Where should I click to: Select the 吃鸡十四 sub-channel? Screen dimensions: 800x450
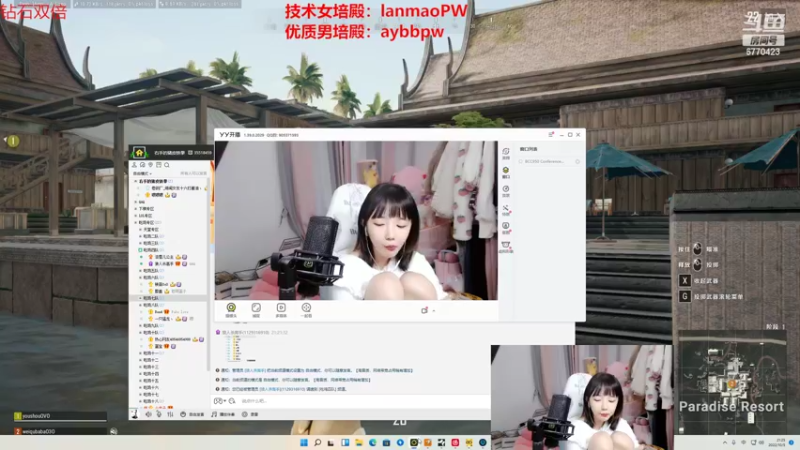coord(151,373)
